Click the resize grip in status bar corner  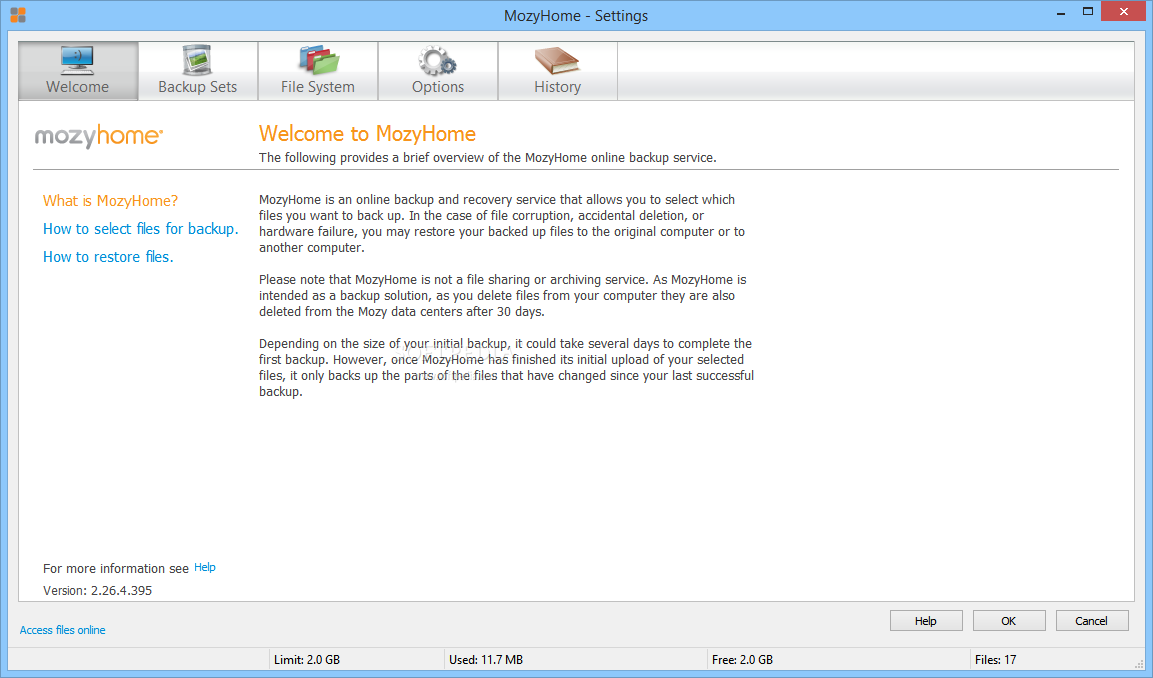(1138, 663)
